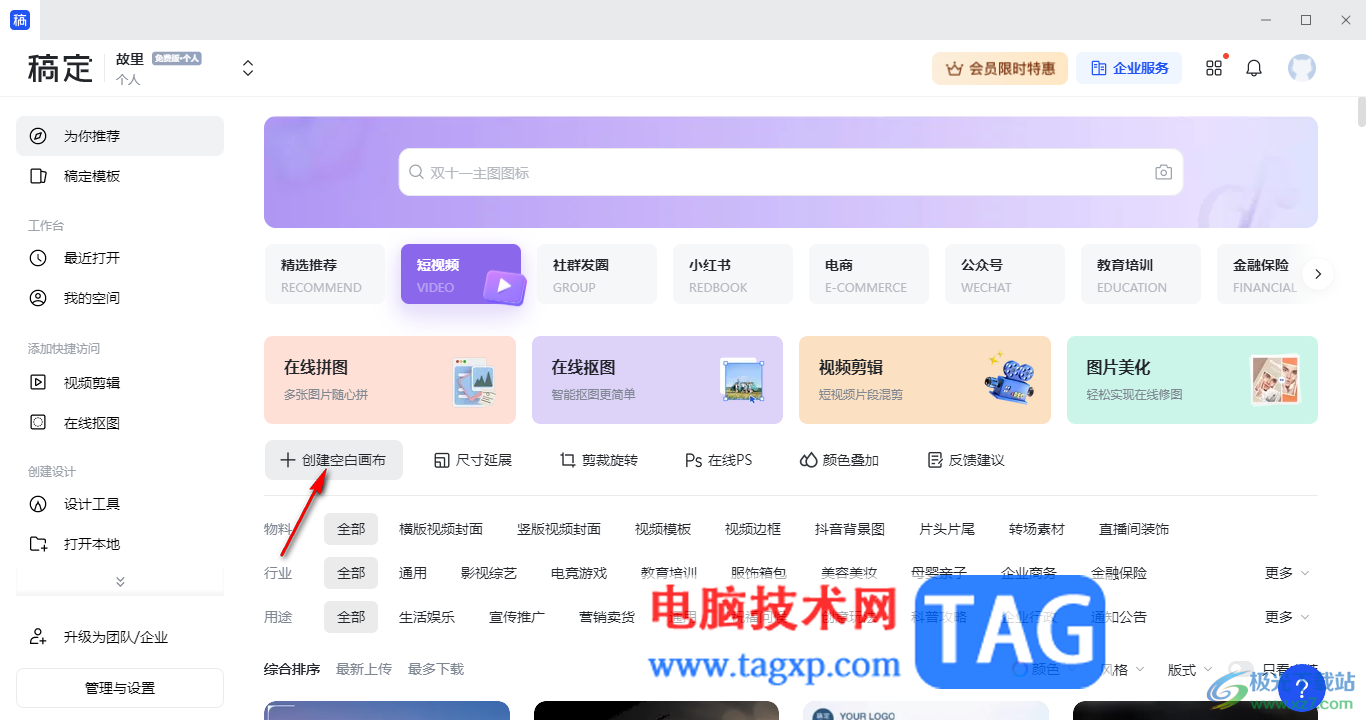Expand the workspace switcher arrows beside 故里
Screen dimensions: 1366x720
coord(248,68)
